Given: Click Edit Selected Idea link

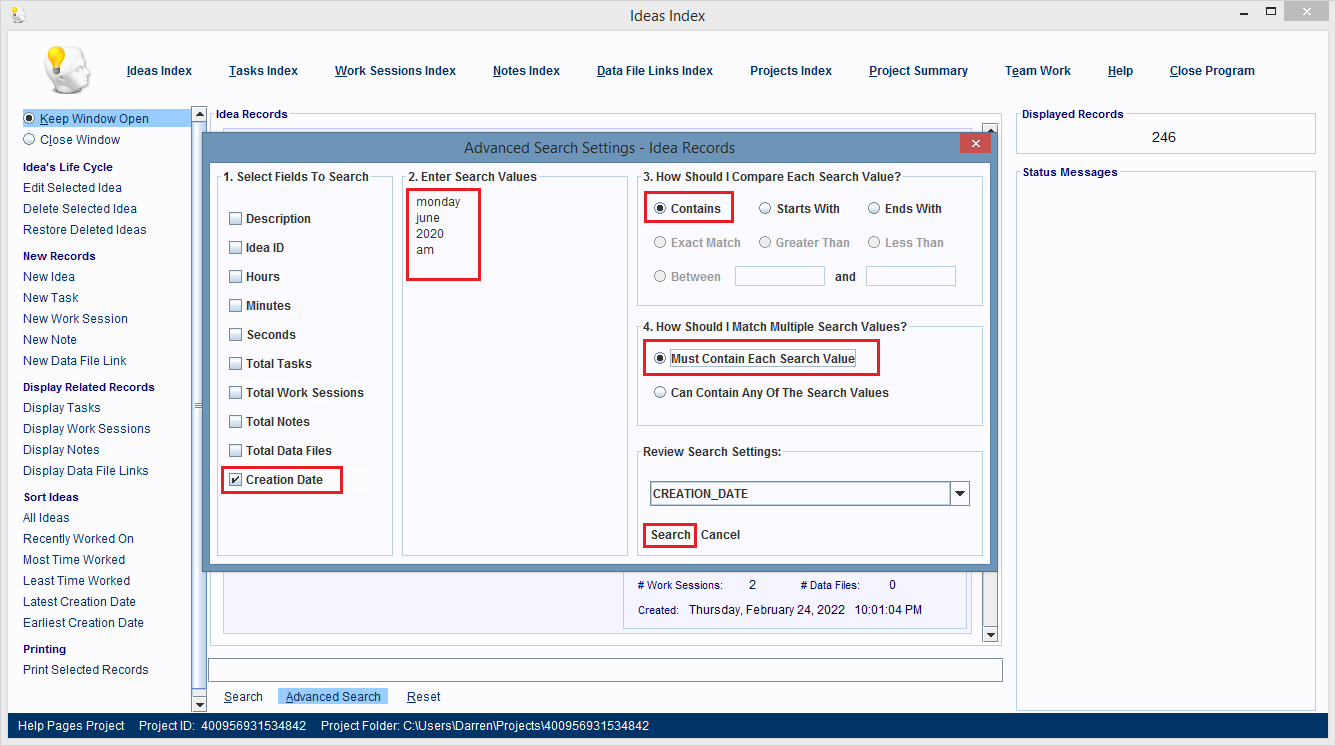Looking at the screenshot, I should 72,188.
